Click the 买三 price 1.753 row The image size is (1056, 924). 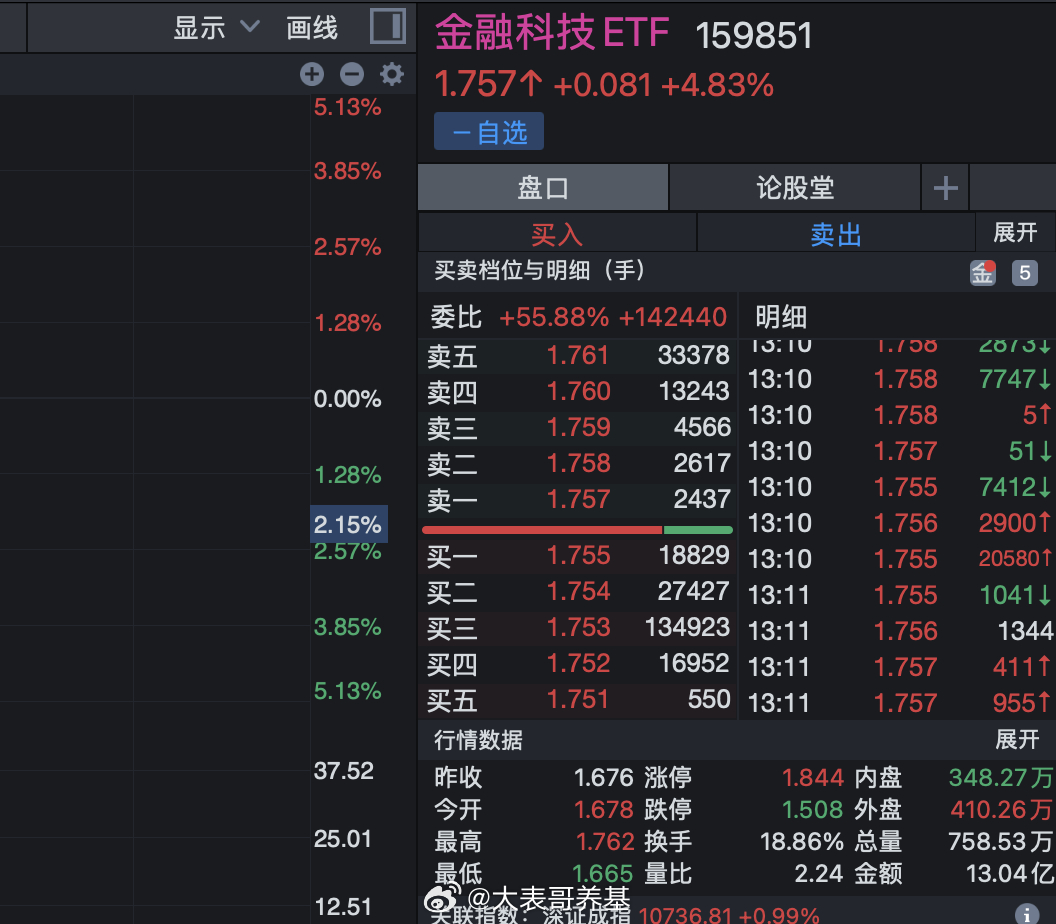tap(578, 627)
